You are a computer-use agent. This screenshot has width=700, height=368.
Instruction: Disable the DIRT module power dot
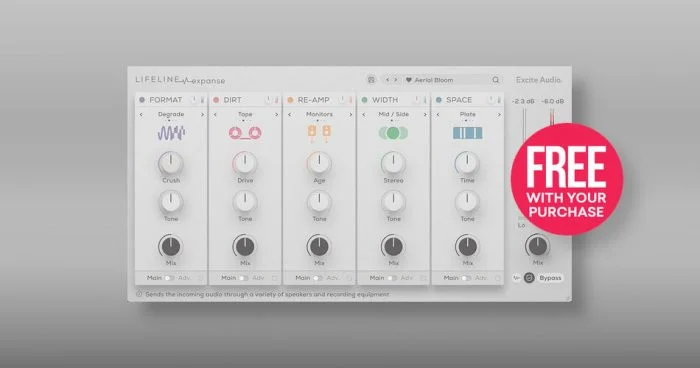point(216,100)
